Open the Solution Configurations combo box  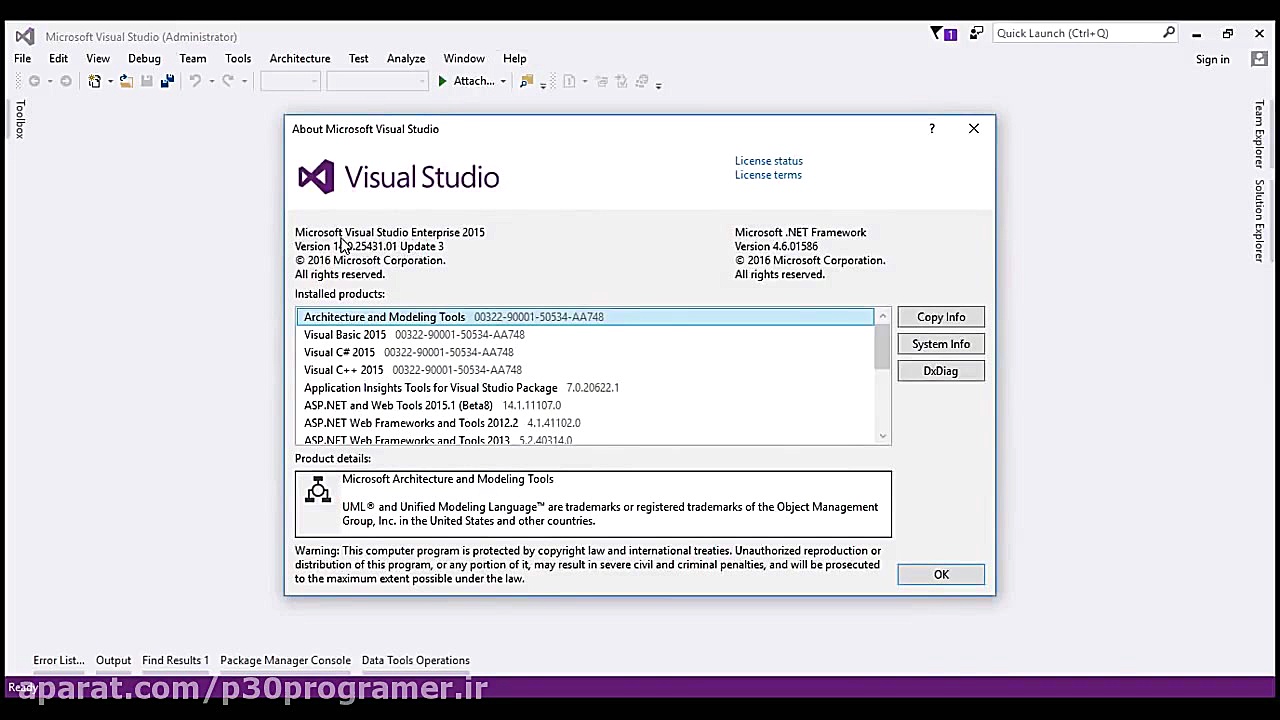click(x=290, y=81)
